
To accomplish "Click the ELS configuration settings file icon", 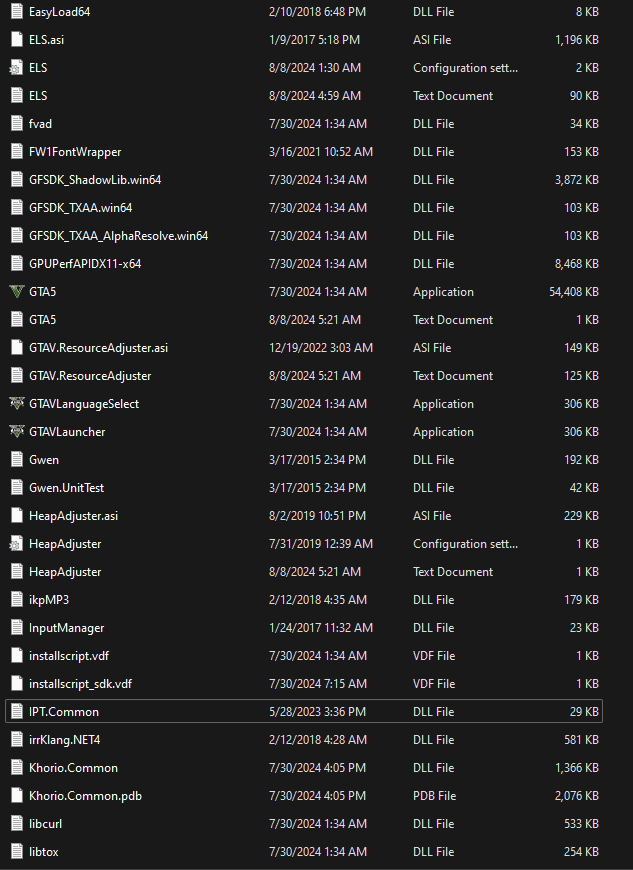I will point(16,68).
